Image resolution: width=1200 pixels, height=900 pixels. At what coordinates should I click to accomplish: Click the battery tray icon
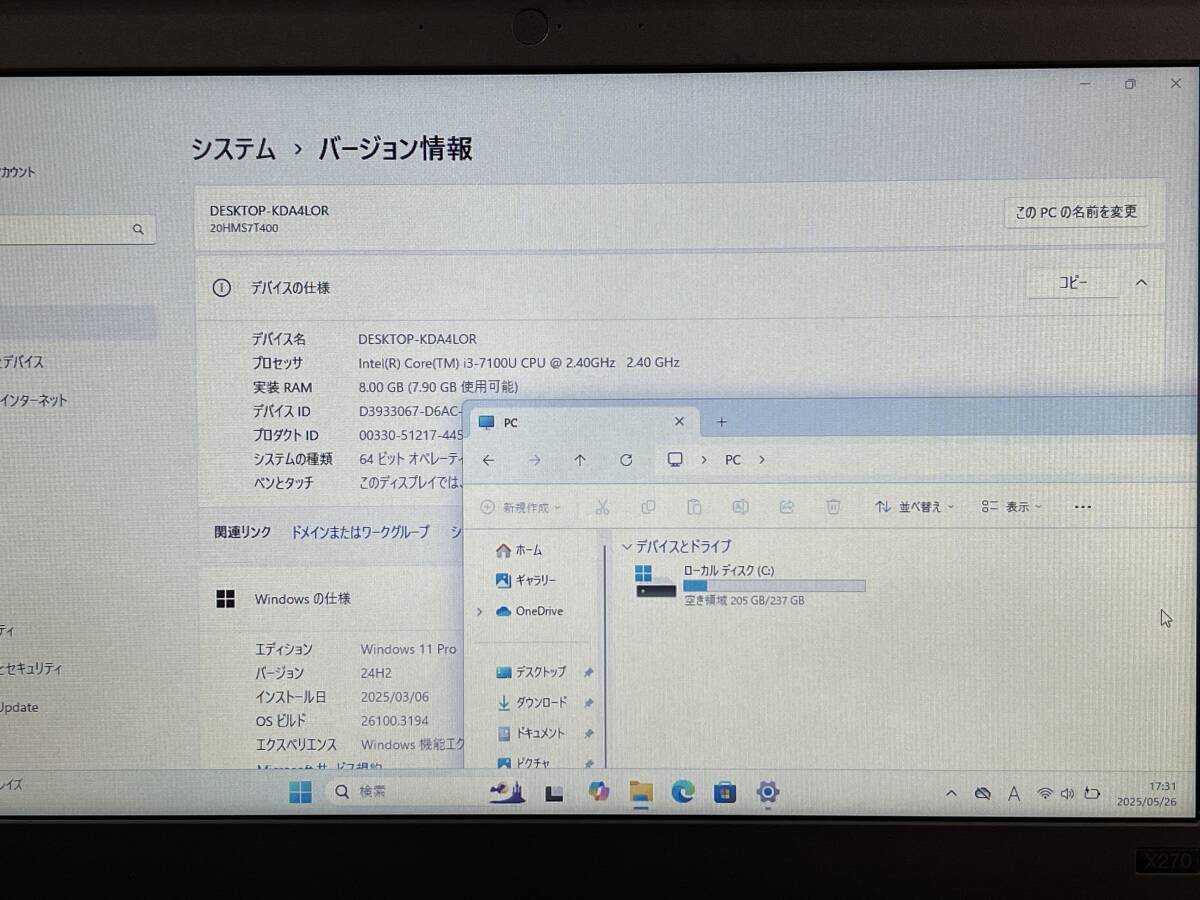1092,794
